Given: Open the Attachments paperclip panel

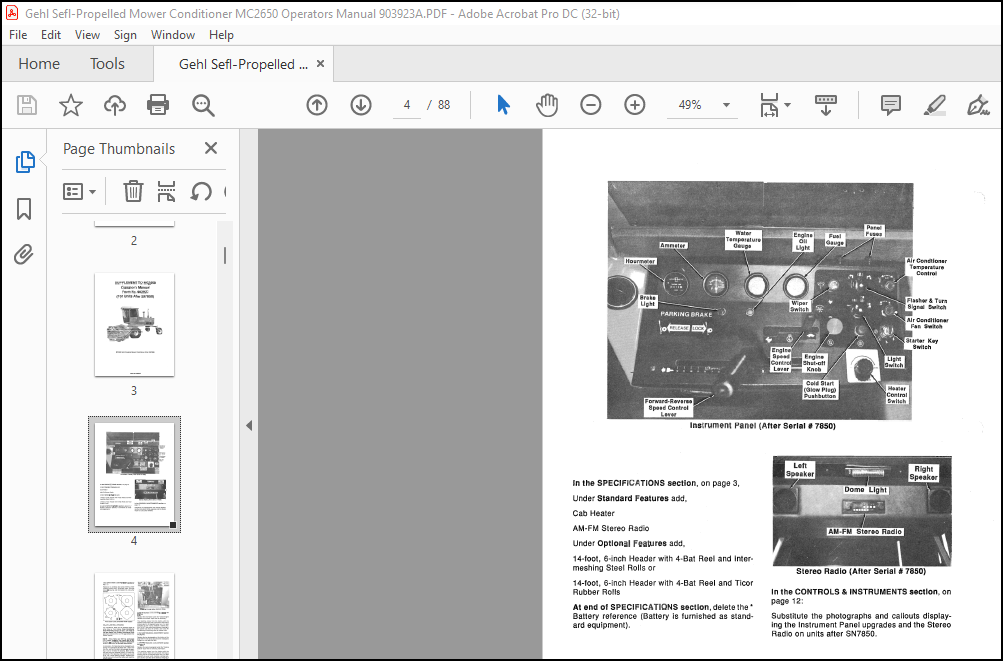Looking at the screenshot, I should [24, 254].
